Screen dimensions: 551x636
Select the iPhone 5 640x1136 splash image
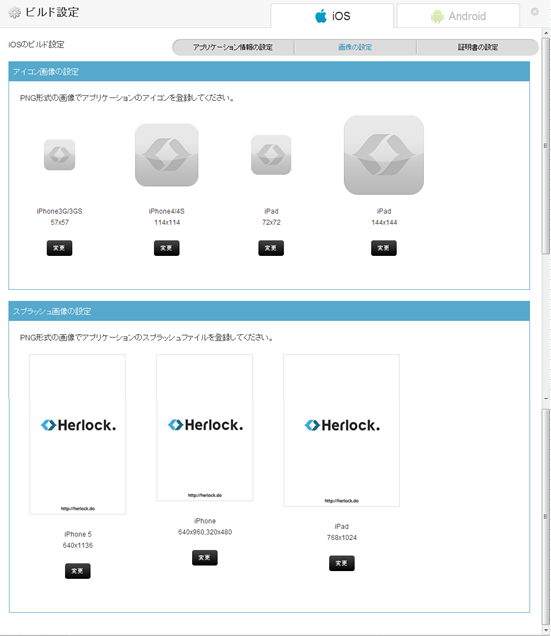pyautogui.click(x=77, y=434)
